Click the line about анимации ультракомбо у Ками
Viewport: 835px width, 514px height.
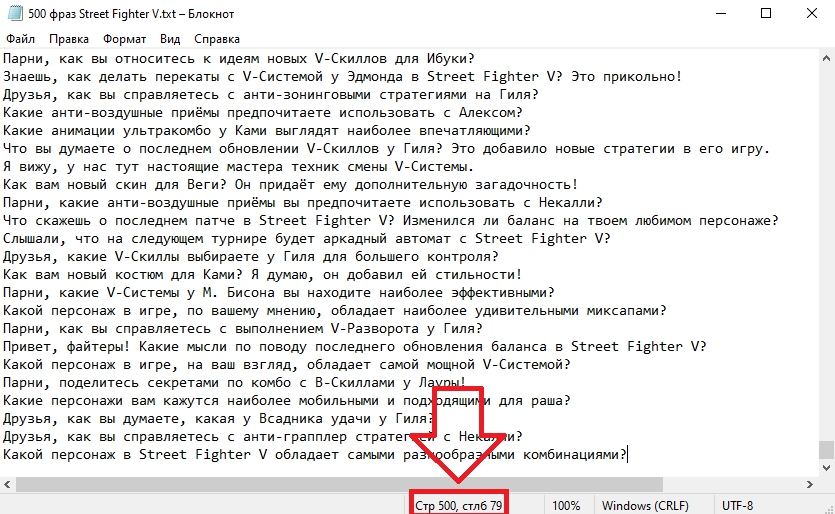[x=267, y=131]
